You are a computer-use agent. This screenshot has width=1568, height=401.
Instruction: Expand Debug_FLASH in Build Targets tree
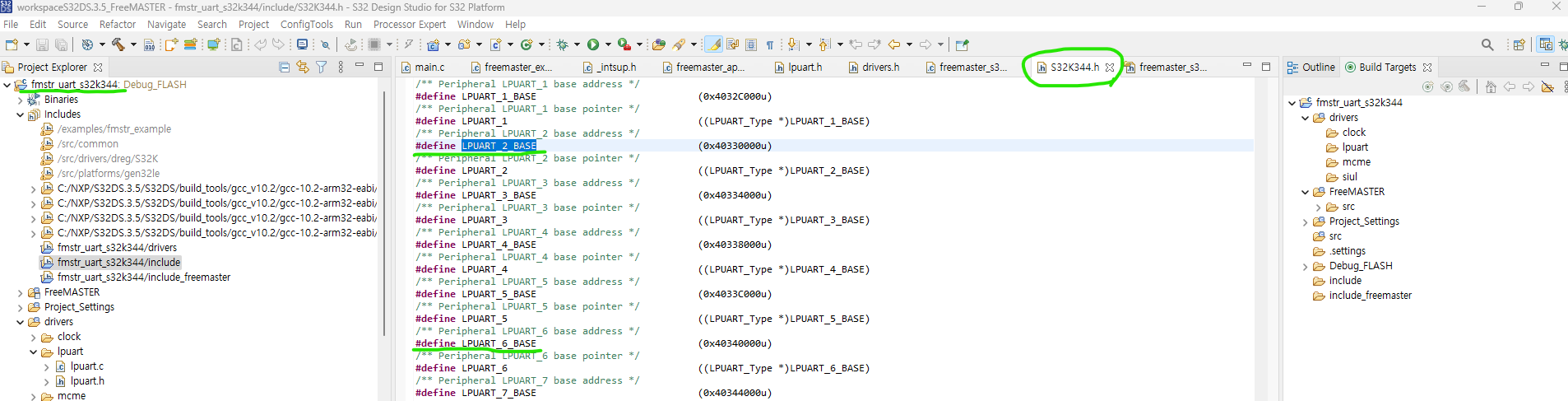(1306, 266)
